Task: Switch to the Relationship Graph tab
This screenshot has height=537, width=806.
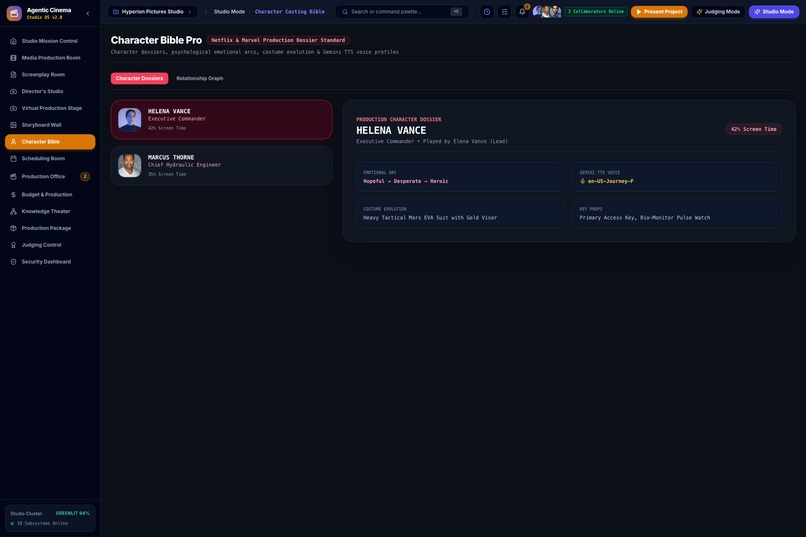Action: tap(199, 78)
